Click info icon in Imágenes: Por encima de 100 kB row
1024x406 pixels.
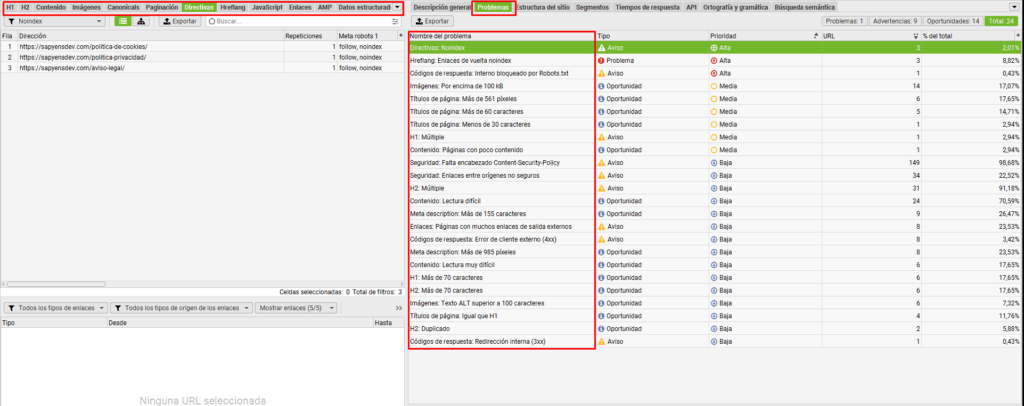601,86
